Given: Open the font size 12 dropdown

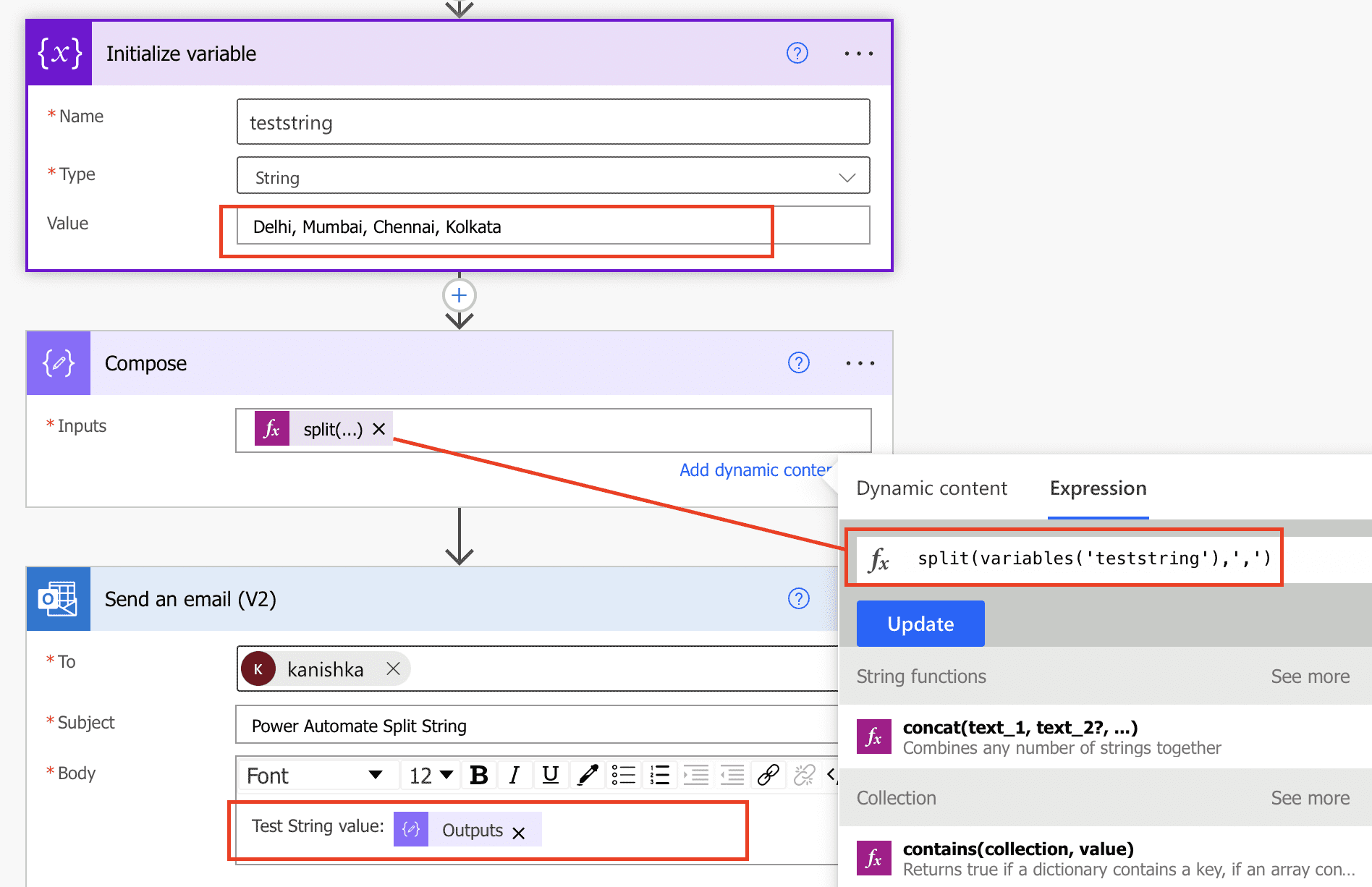Looking at the screenshot, I should pyautogui.click(x=431, y=776).
